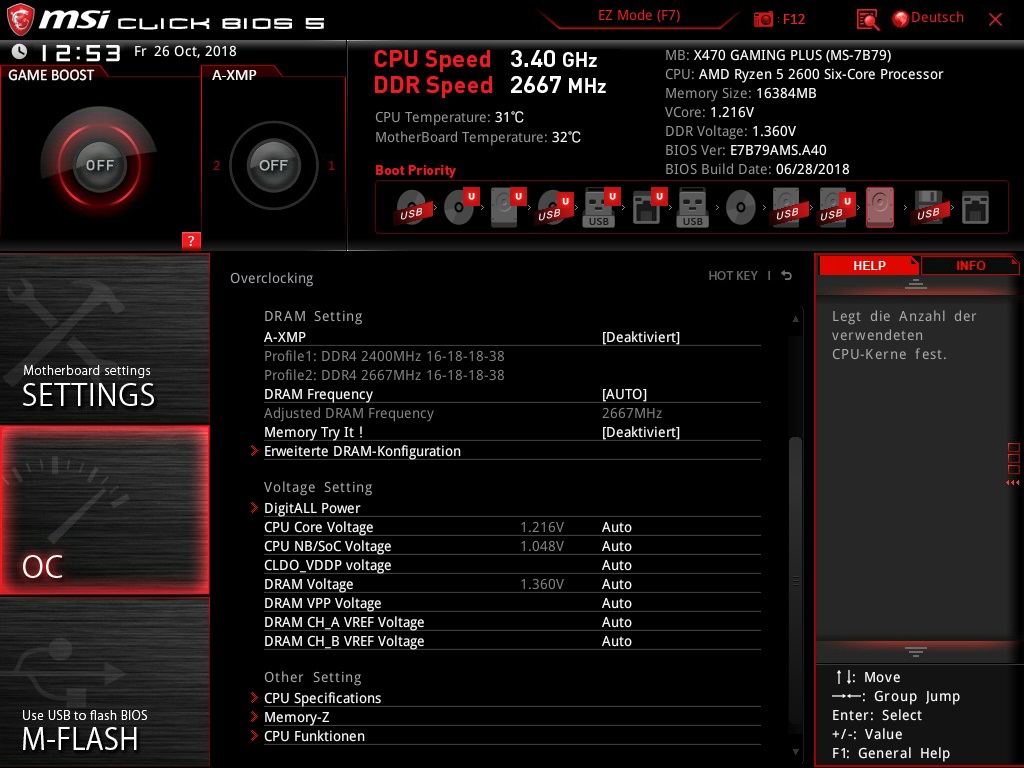
Task: Select the UEFI hard disk boot icon without USB banner
Action: click(x=507, y=207)
